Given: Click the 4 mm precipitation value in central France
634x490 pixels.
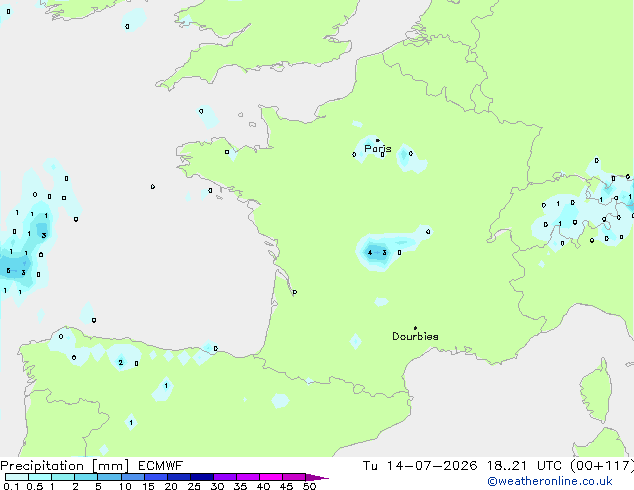Looking at the screenshot, I should coord(370,253).
